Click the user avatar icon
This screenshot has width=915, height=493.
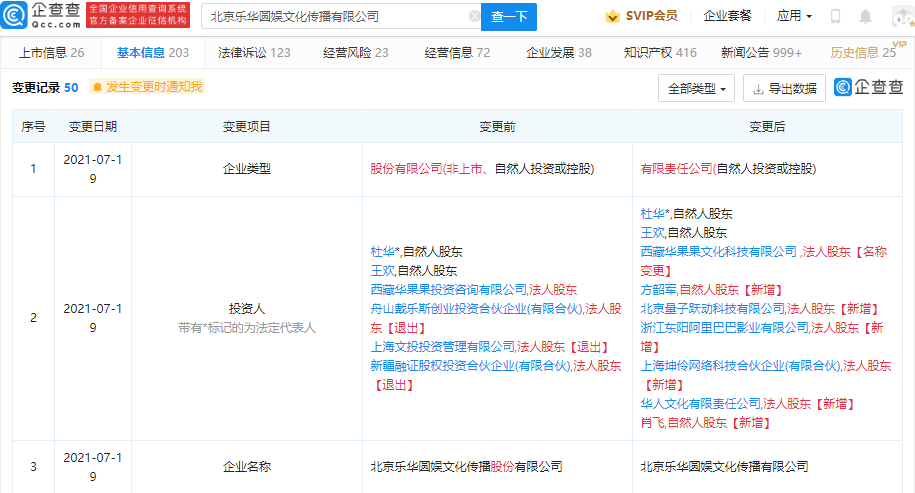point(903,16)
